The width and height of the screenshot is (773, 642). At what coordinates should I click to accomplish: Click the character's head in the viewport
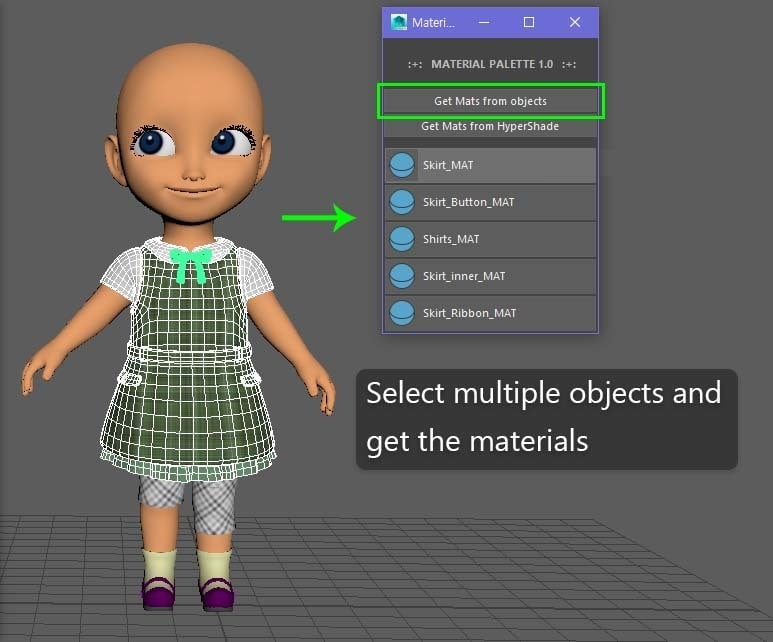pos(189,133)
